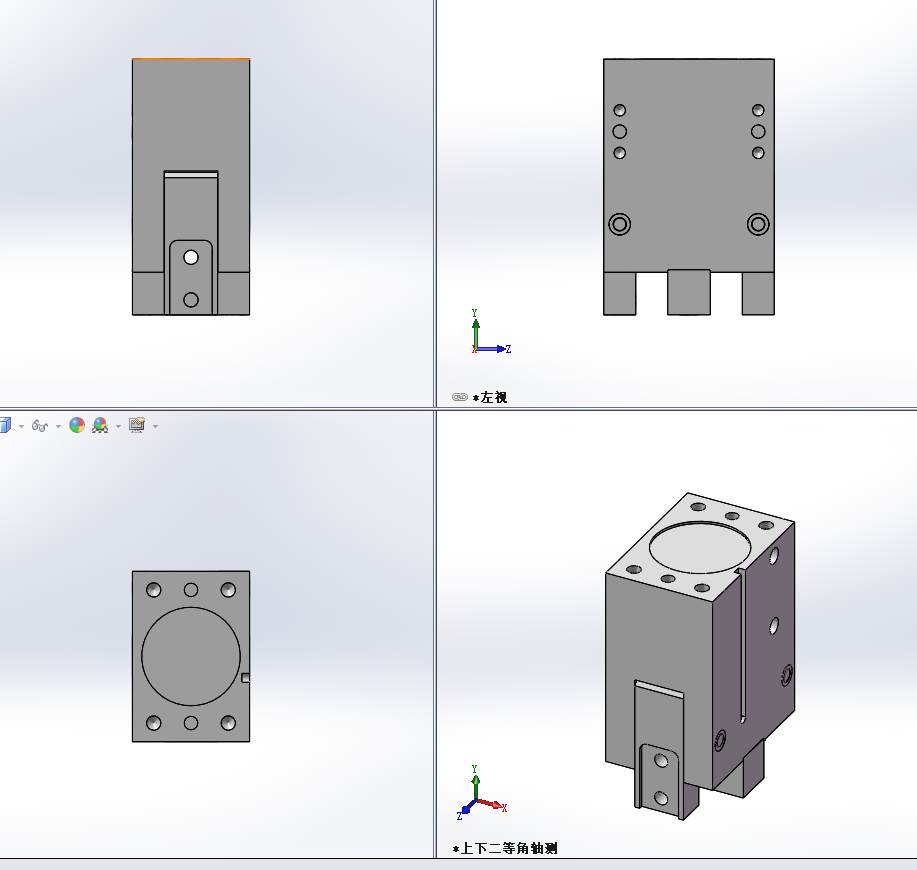This screenshot has width=917, height=870.
Task: Select the large circular recess in isometric view
Action: pyautogui.click(x=700, y=547)
